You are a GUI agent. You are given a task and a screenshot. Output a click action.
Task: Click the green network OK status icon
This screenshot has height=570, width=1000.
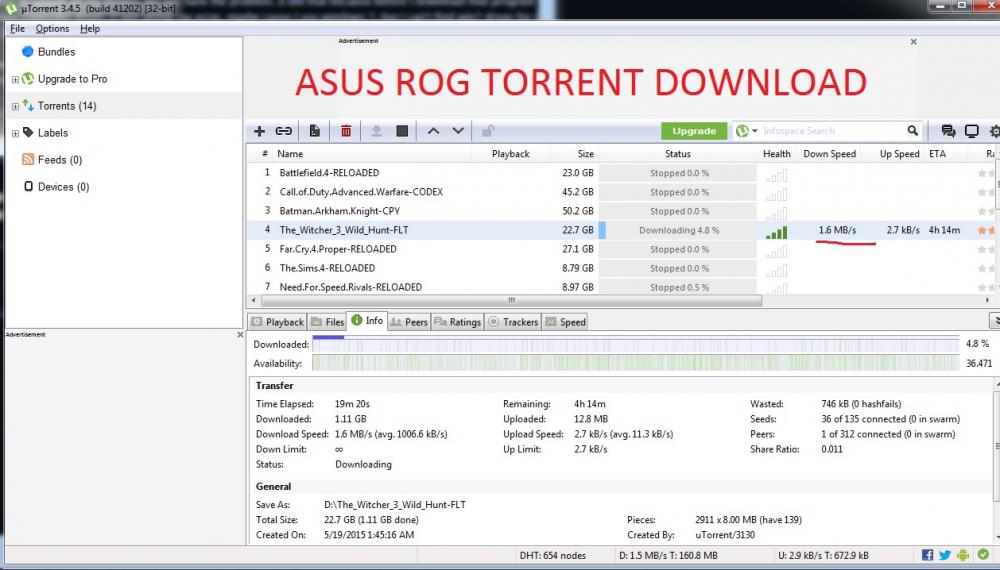coord(983,555)
